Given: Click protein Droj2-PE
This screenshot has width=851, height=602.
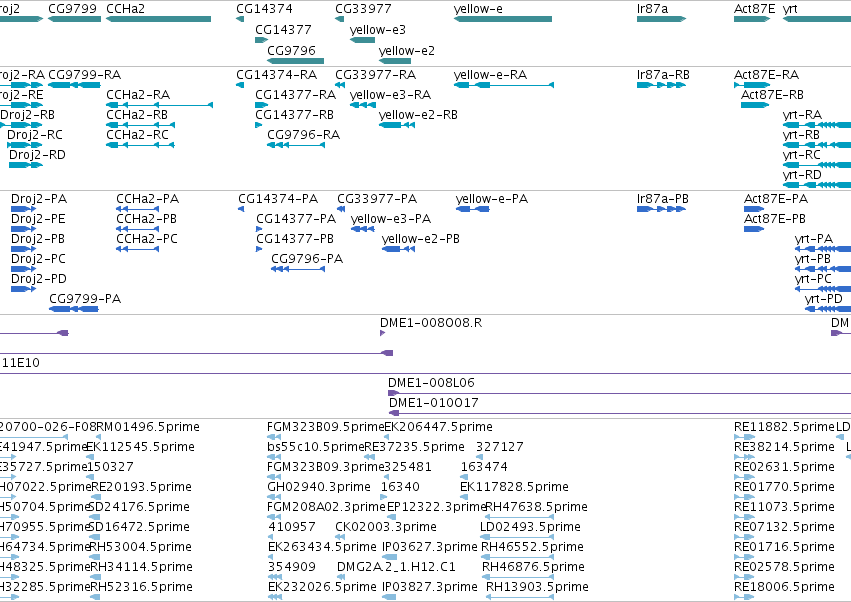Looking at the screenshot, I should point(38,219).
